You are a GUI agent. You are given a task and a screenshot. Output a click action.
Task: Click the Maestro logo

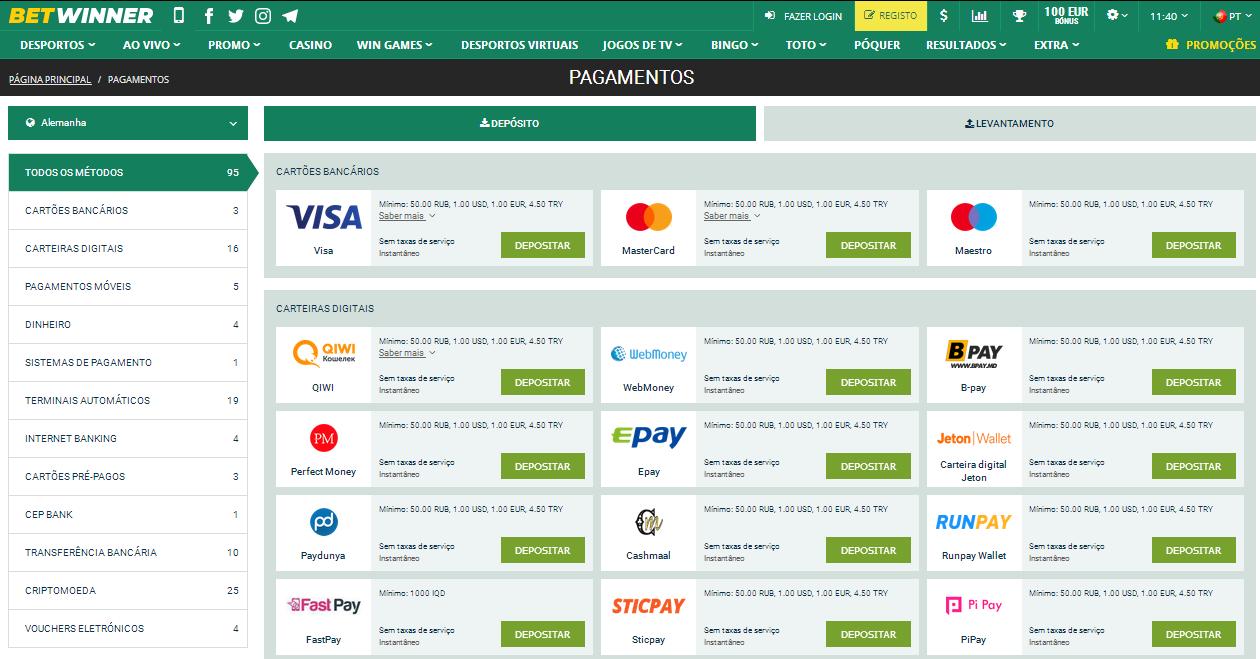click(973, 216)
